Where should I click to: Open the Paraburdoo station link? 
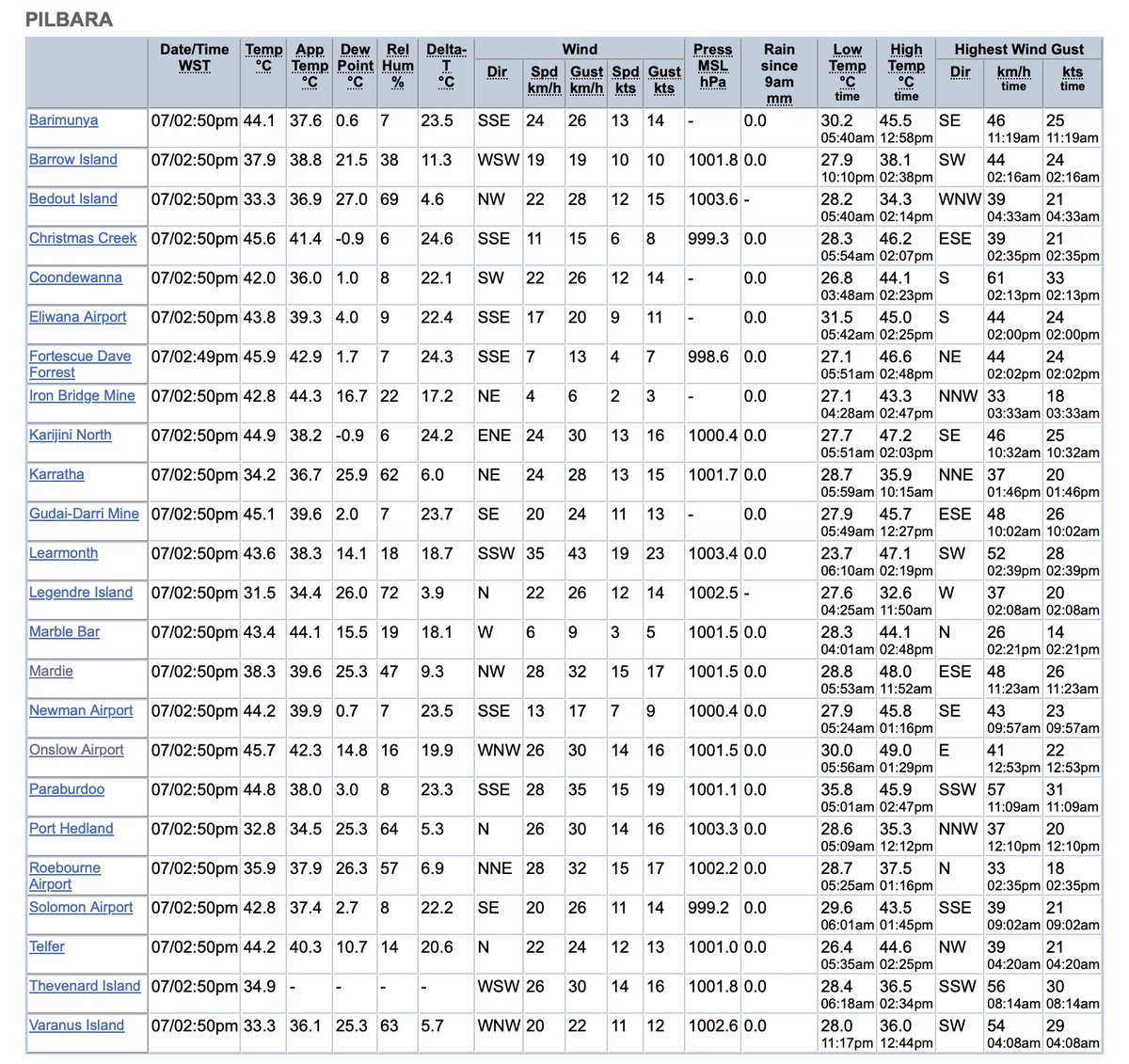(x=67, y=790)
